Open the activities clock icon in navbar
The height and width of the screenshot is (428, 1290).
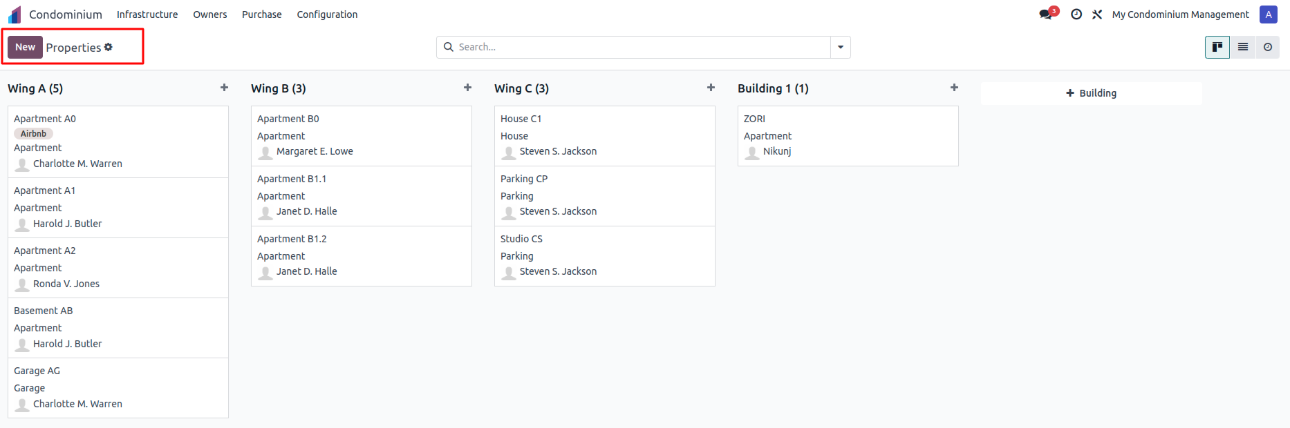tap(1076, 15)
